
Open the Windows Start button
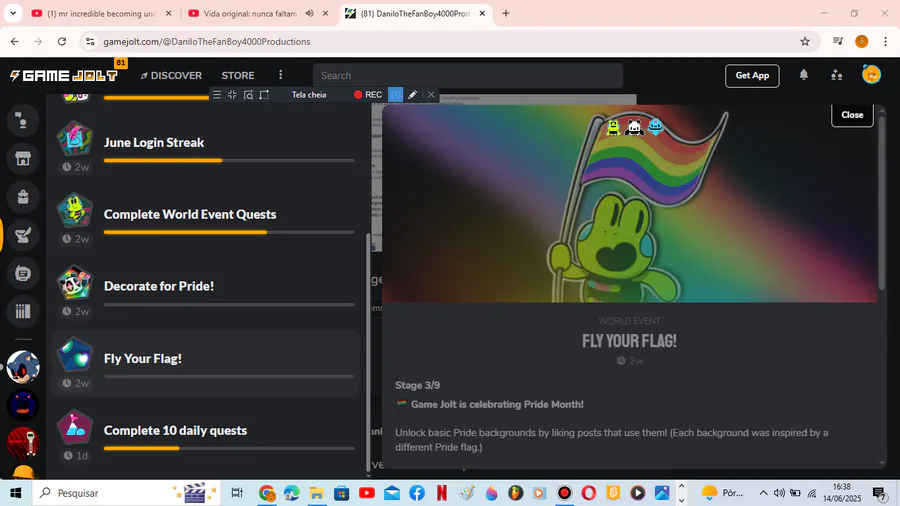(x=15, y=493)
